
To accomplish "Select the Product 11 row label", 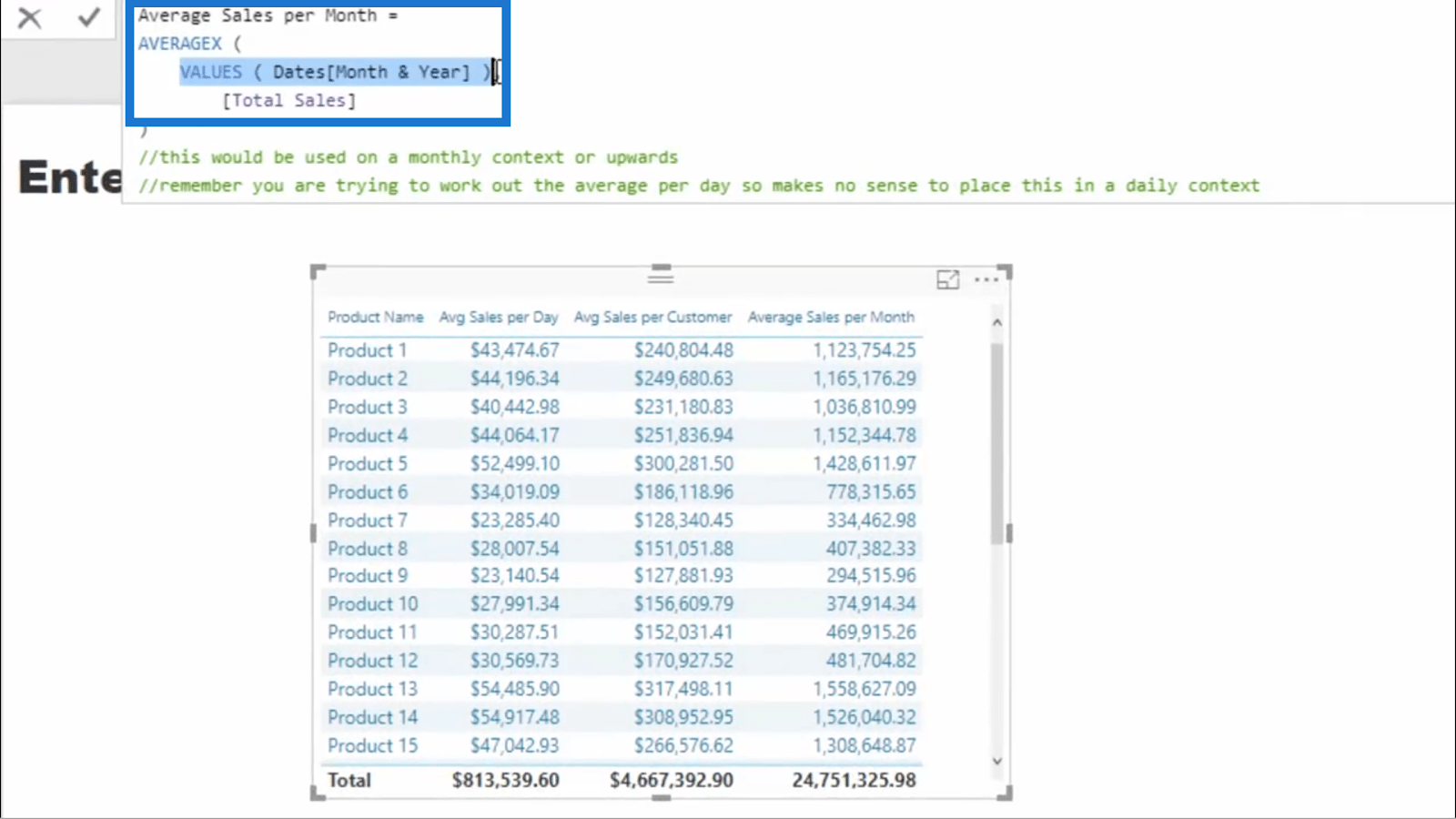I will (372, 632).
